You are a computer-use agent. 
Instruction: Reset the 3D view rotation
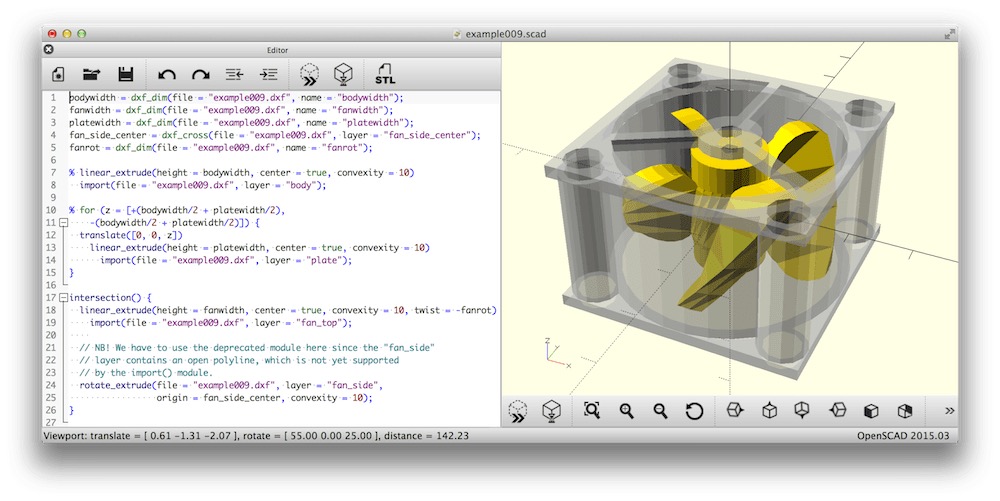point(695,411)
